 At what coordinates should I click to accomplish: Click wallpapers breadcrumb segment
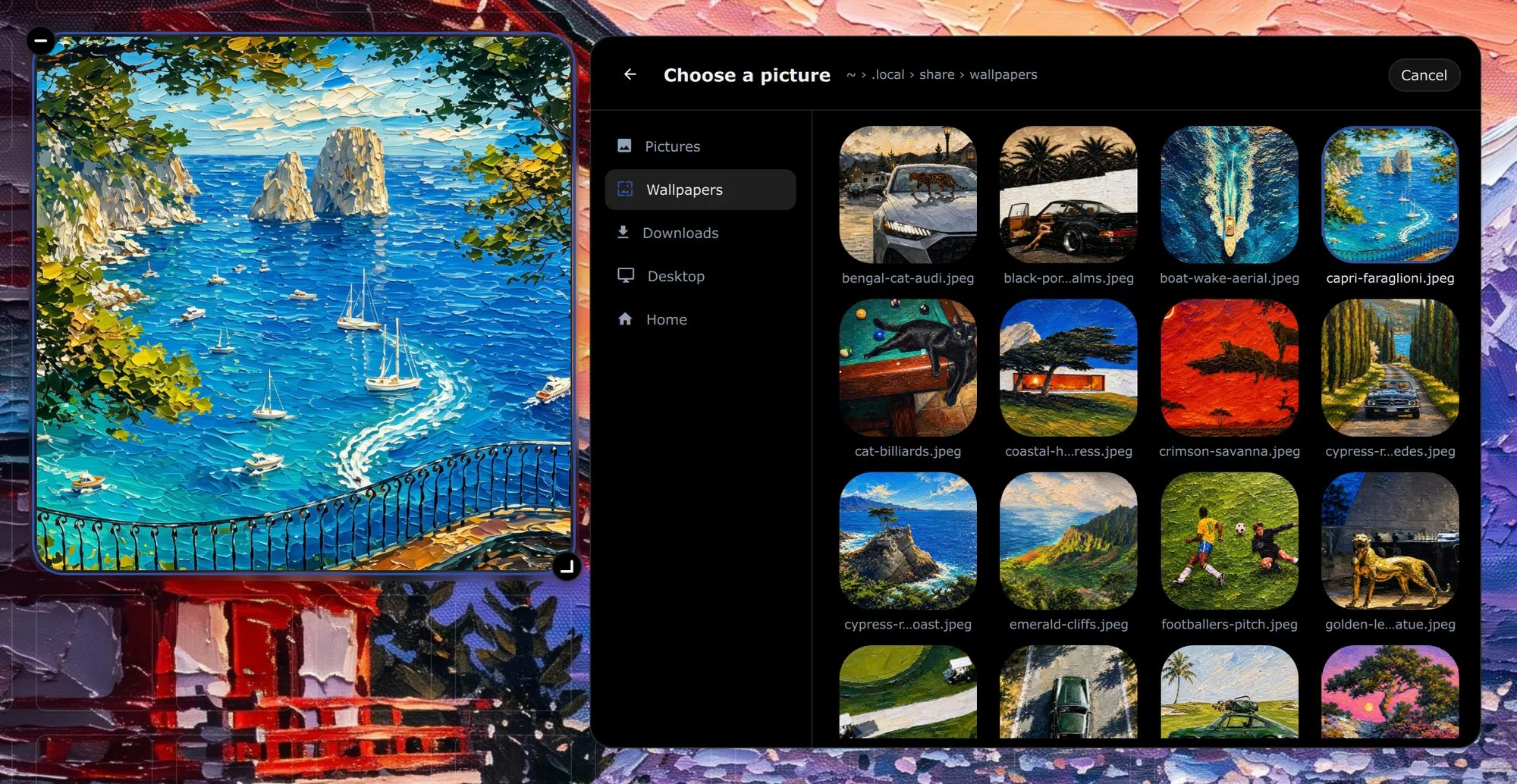click(1003, 74)
